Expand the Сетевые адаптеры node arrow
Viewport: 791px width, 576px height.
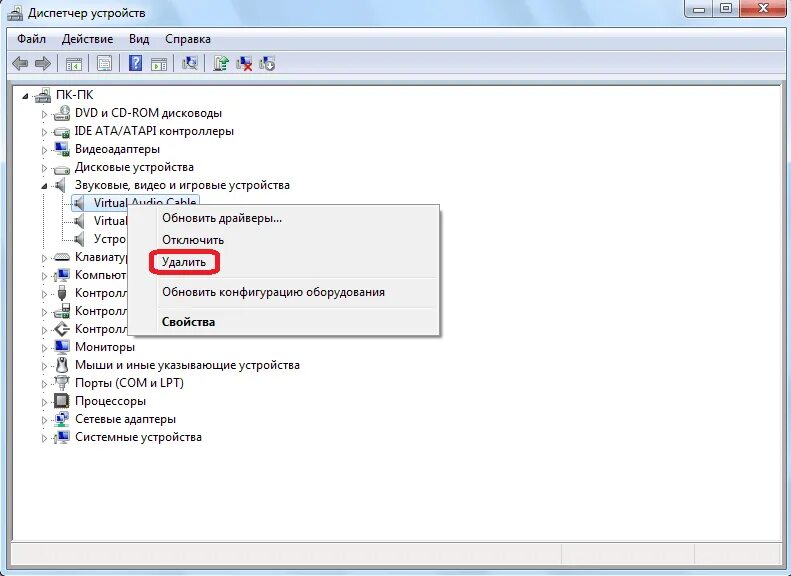tap(44, 420)
